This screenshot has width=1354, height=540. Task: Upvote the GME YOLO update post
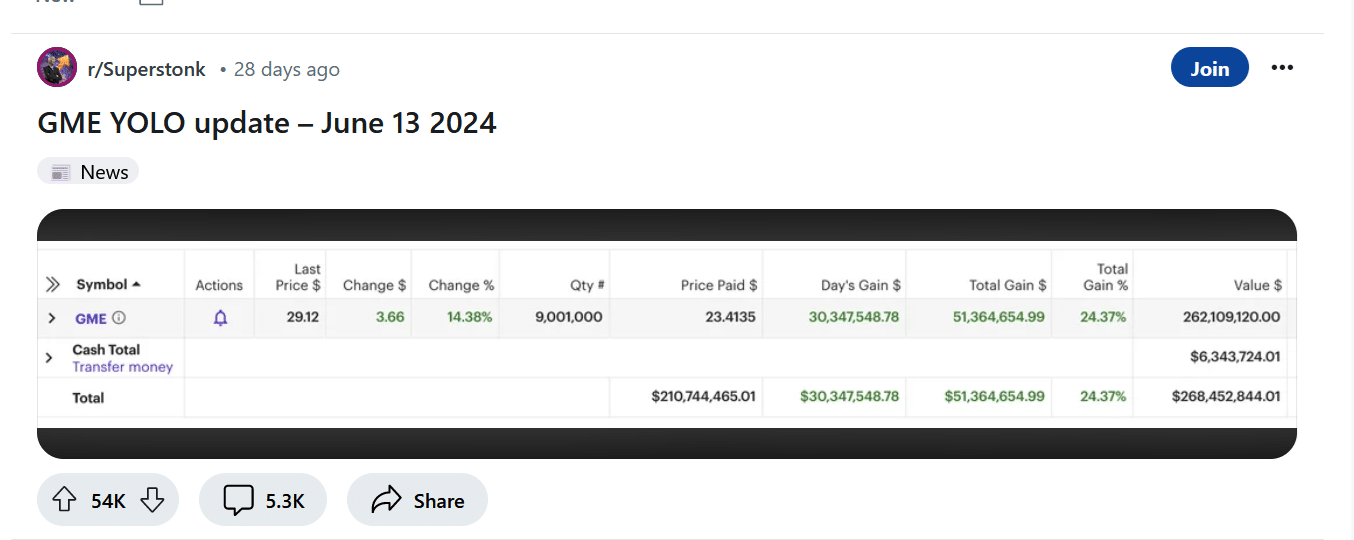tap(64, 501)
